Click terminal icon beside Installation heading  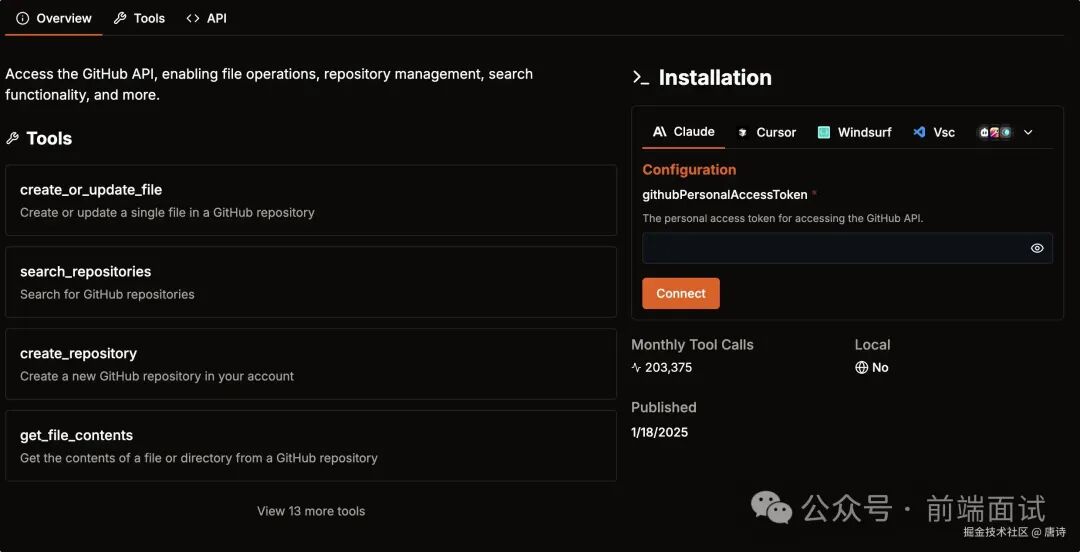(641, 78)
